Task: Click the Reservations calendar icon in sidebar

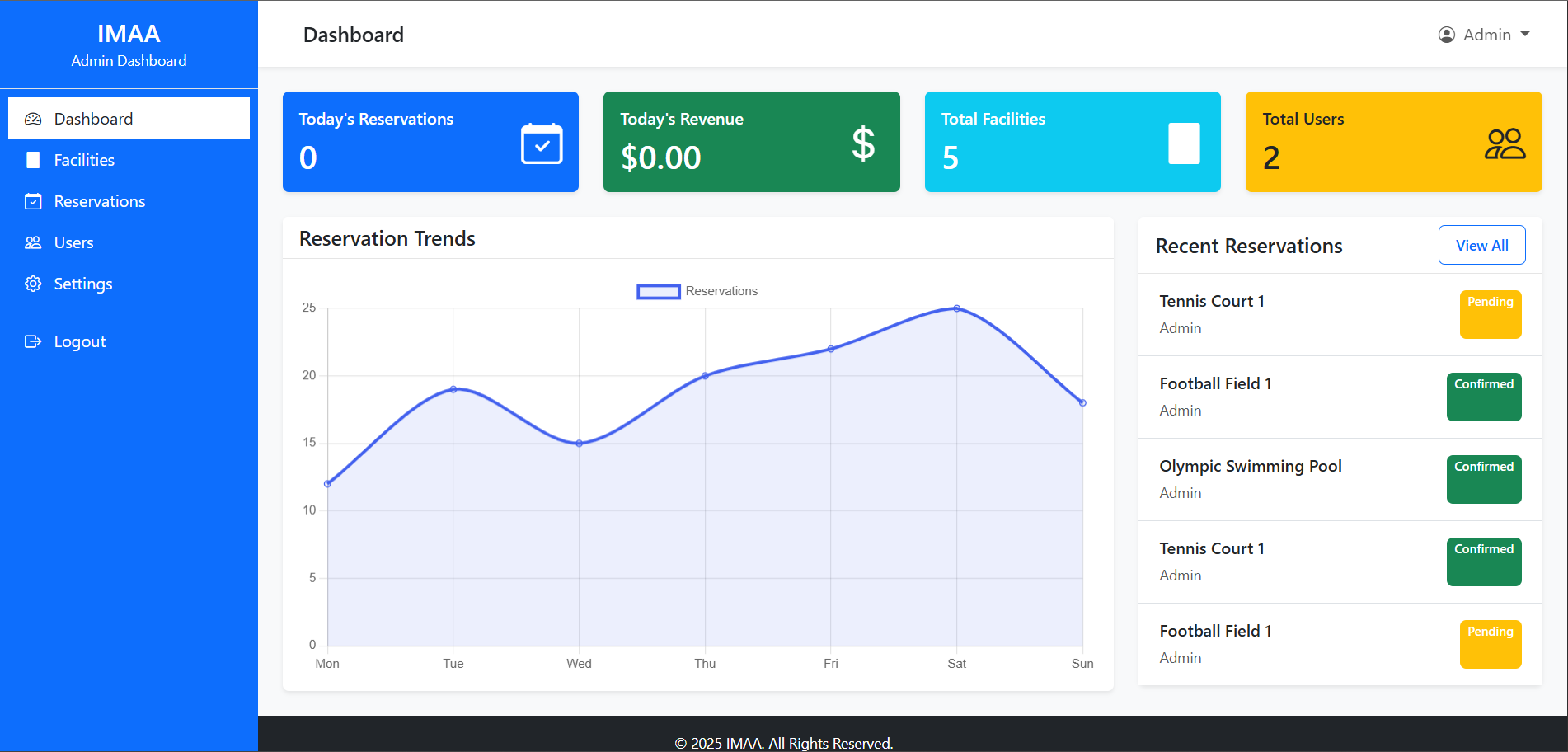Action: click(33, 201)
